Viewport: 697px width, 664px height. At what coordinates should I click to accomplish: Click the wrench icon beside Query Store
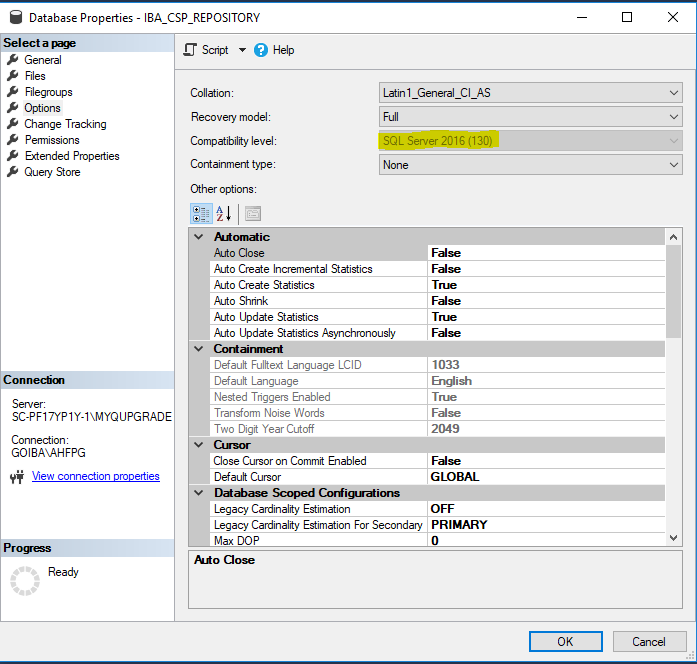(x=13, y=172)
